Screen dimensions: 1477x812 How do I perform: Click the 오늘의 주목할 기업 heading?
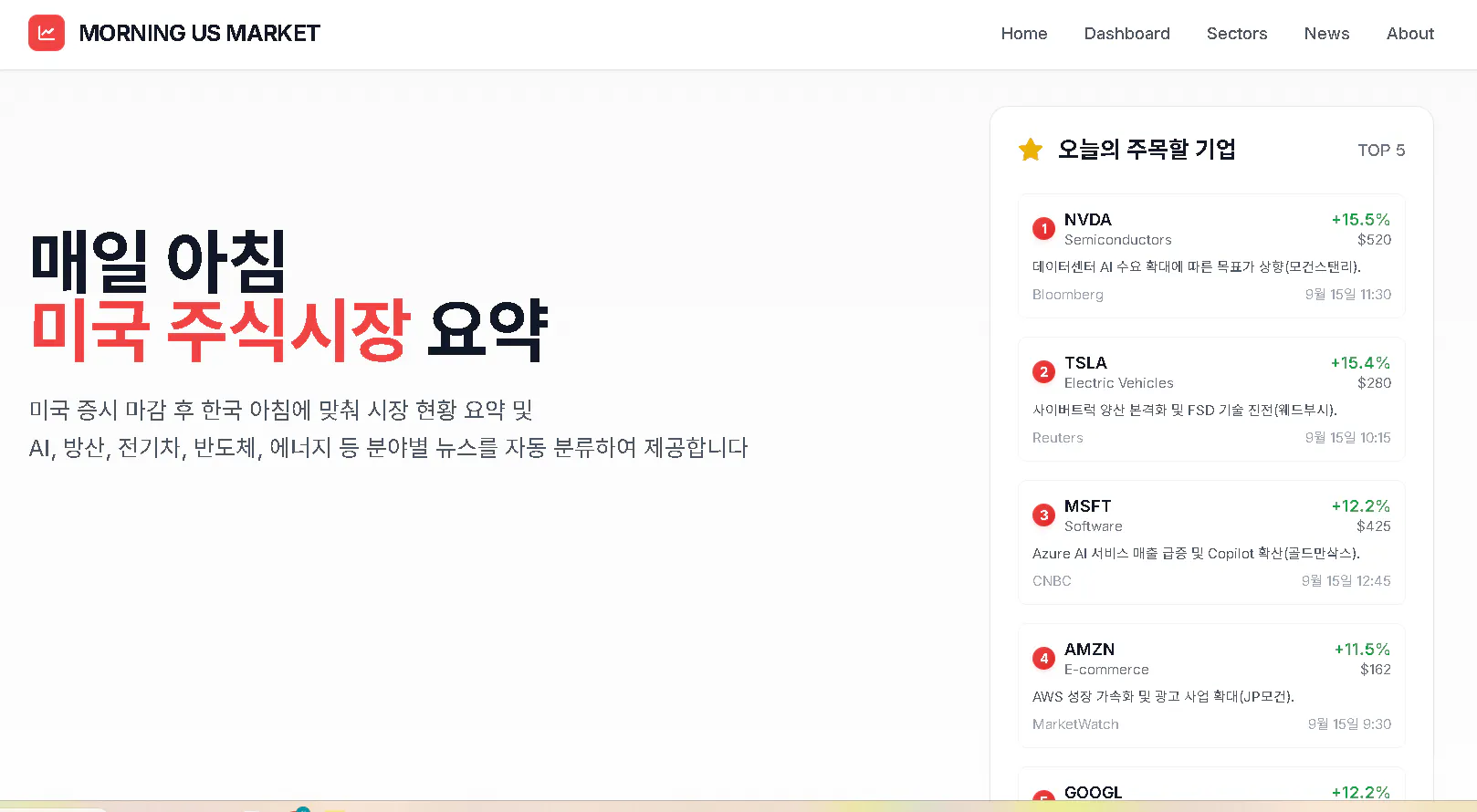(1147, 150)
